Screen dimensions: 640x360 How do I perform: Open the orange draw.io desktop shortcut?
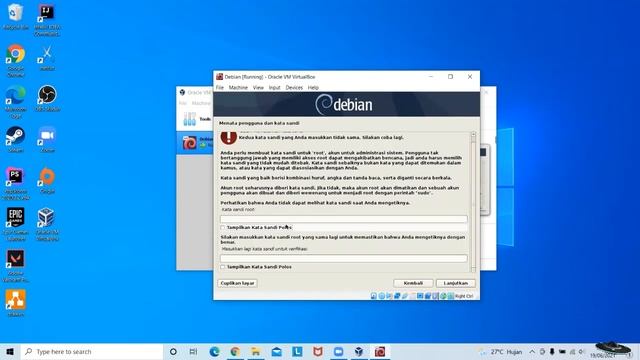point(16,303)
